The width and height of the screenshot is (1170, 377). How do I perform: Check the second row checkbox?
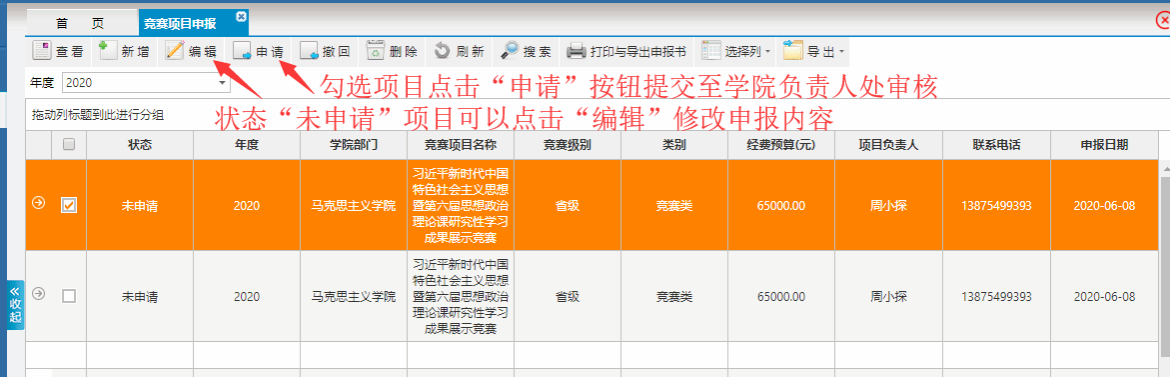click(69, 296)
